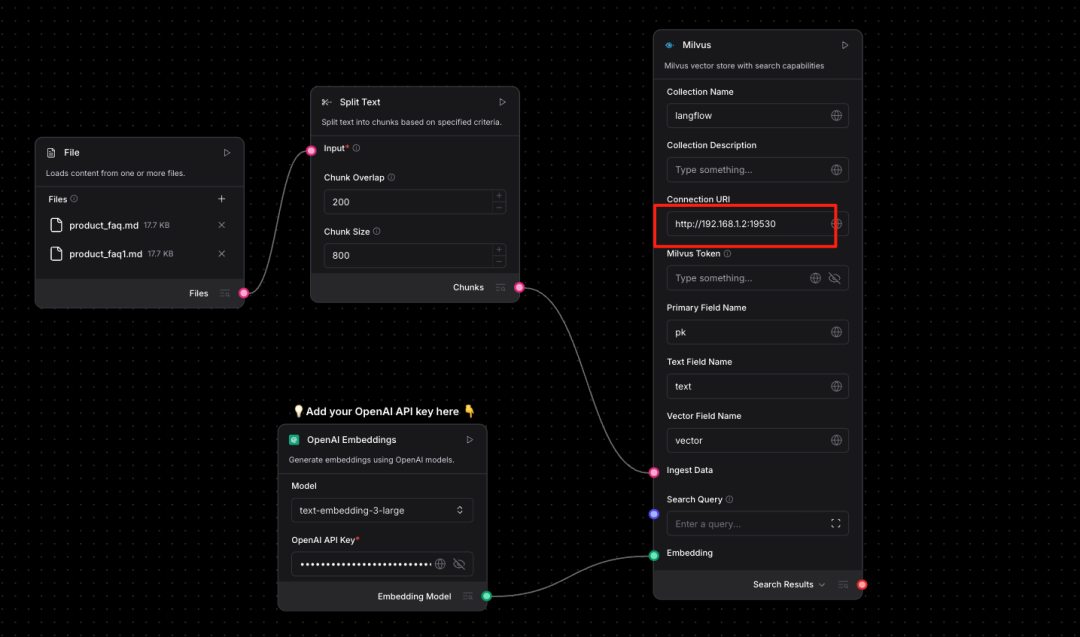This screenshot has height=637, width=1080.
Task: Decrease Chunk Size with minus stepper
Action: 499,262
